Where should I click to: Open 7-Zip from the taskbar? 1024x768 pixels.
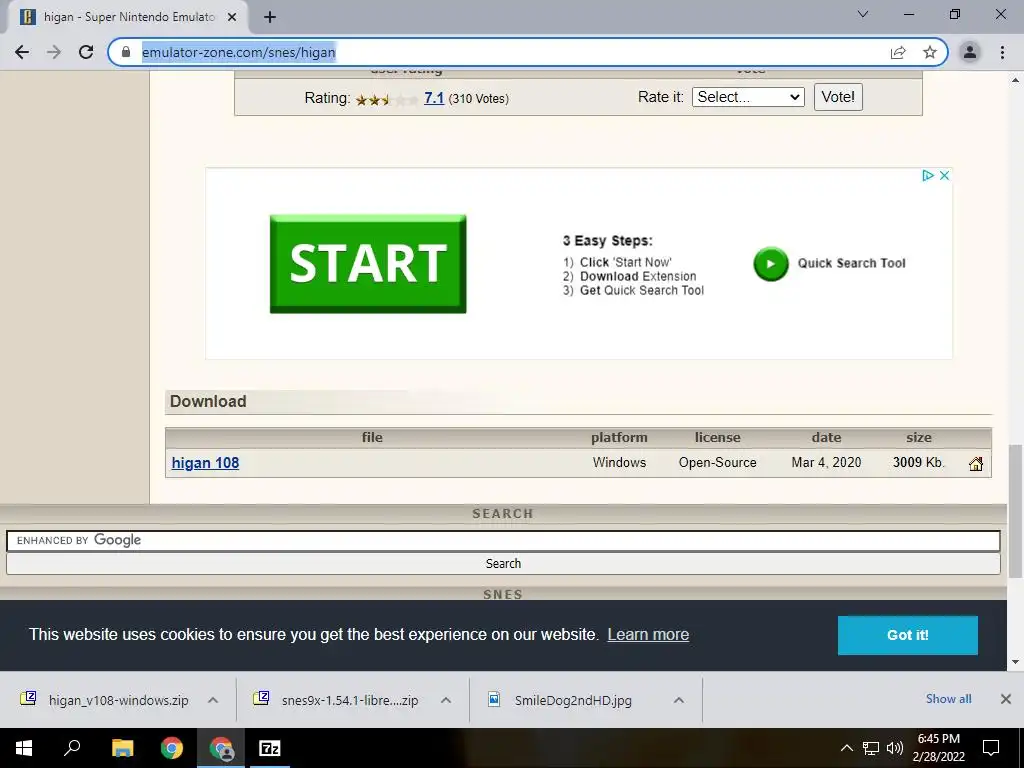coord(270,748)
